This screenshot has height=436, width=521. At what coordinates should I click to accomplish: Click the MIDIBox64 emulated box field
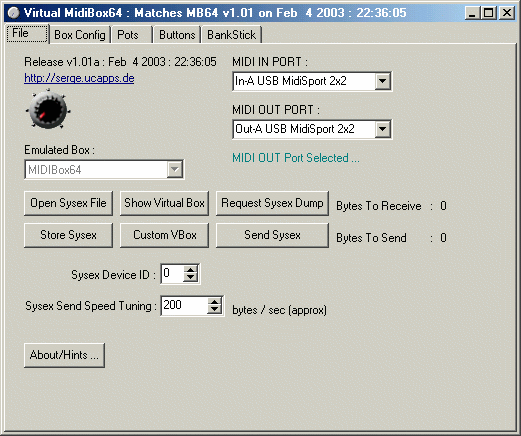tap(104, 169)
